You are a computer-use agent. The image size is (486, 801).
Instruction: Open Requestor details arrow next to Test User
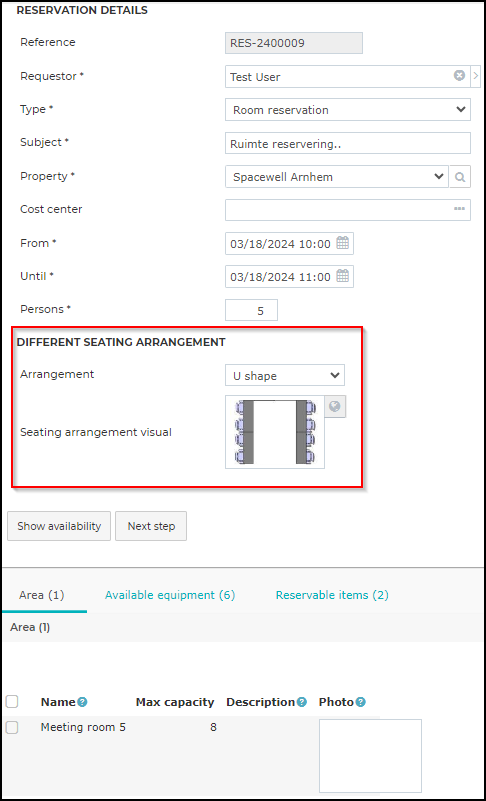click(476, 76)
